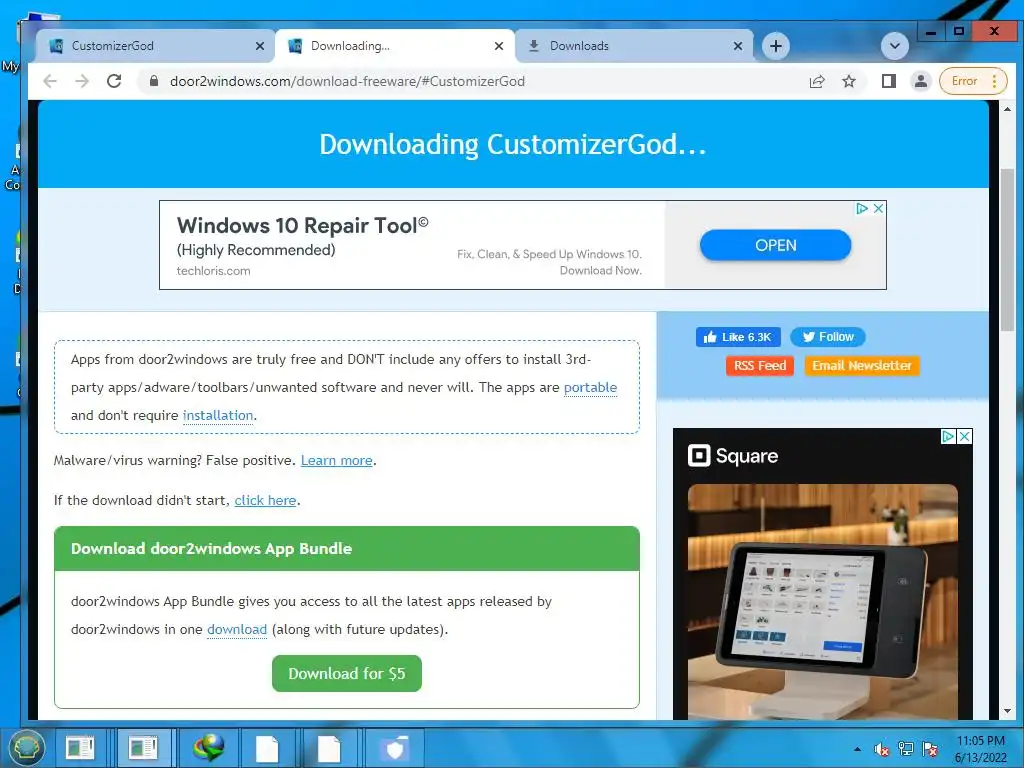Click the Facebook Like 6.3K button

pos(738,337)
